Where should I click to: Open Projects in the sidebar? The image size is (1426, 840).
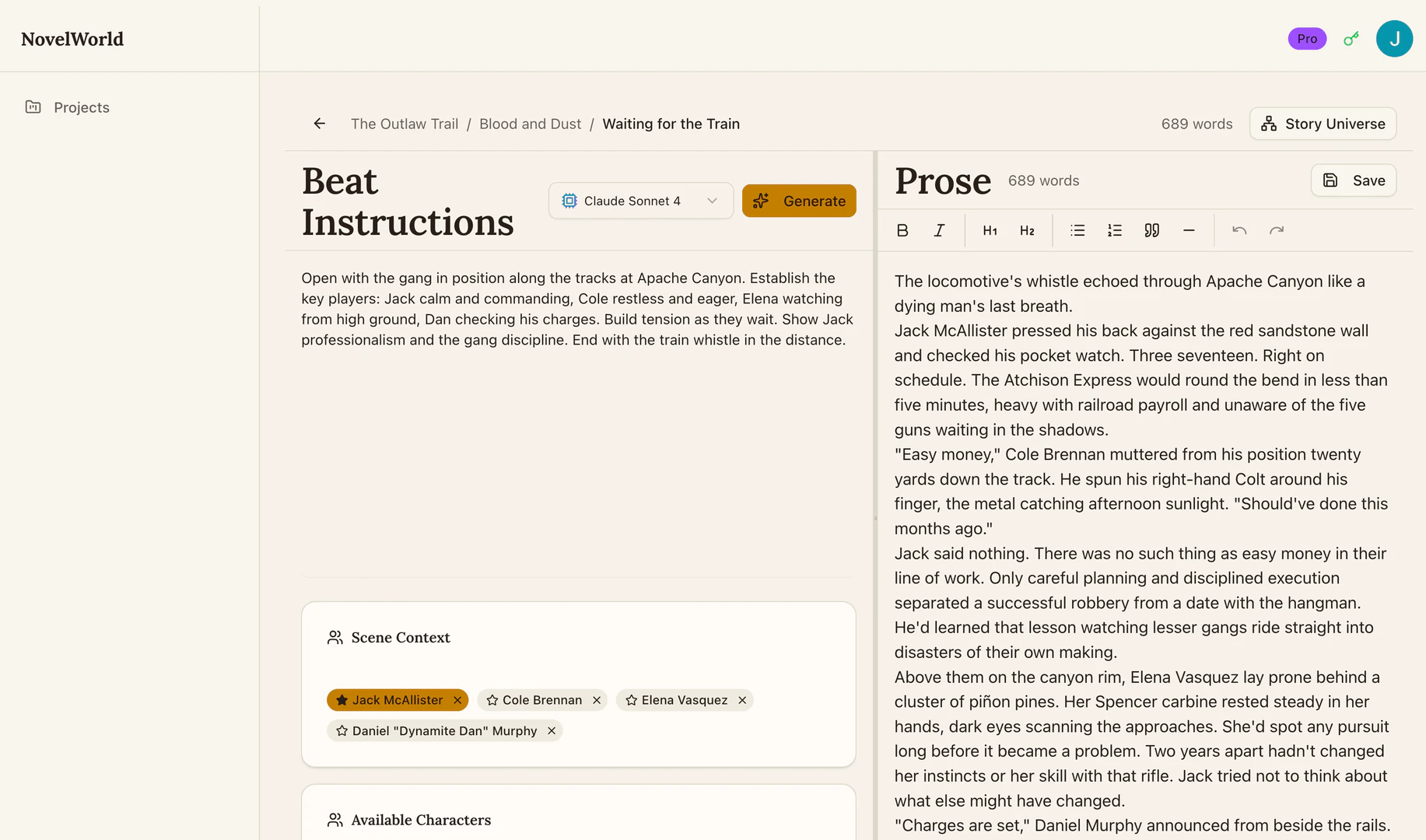click(x=82, y=107)
